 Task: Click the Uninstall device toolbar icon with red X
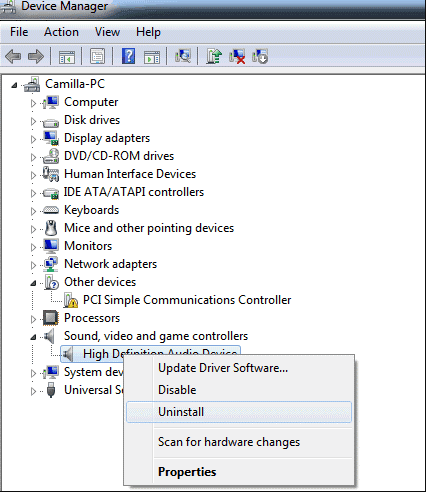tap(237, 56)
